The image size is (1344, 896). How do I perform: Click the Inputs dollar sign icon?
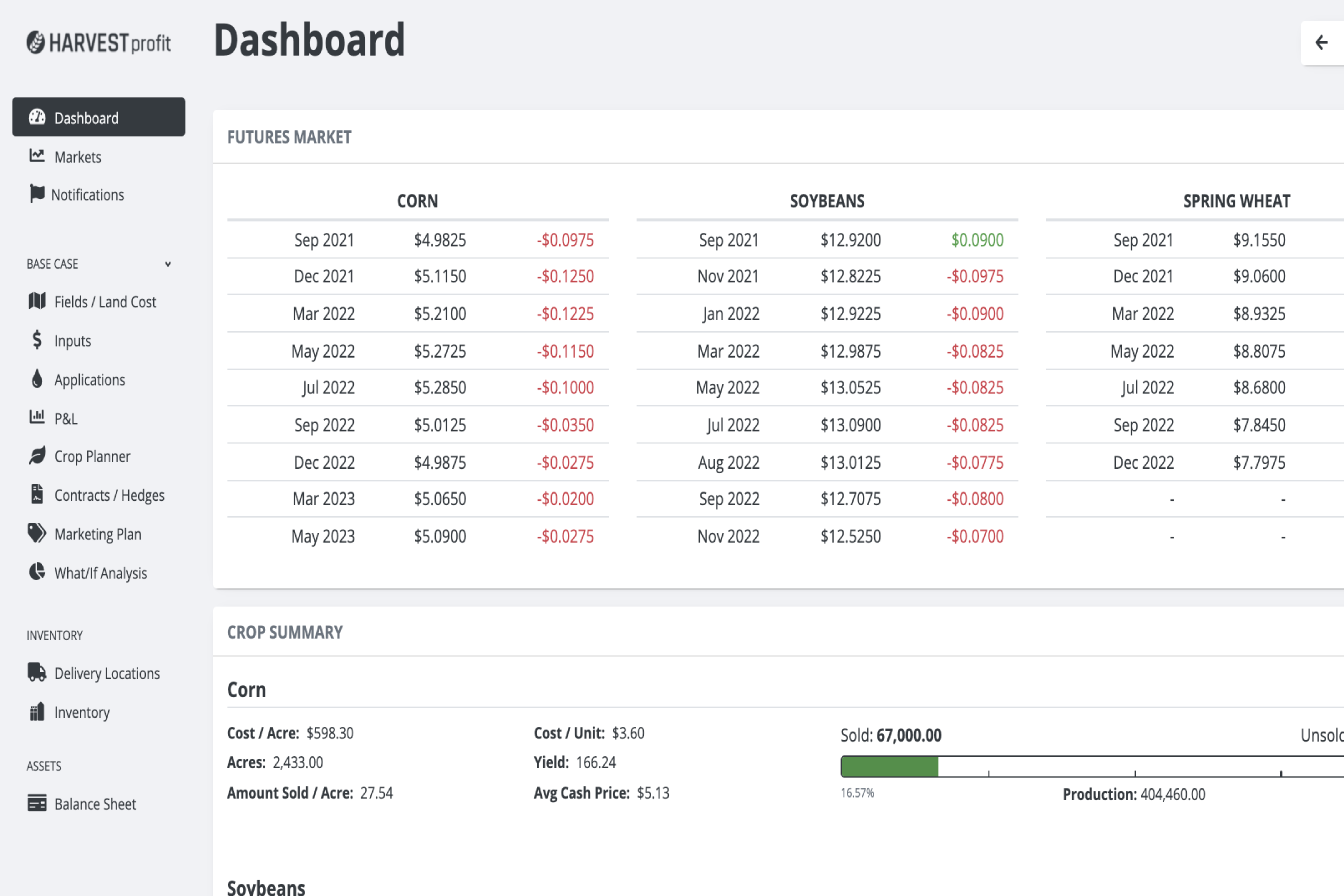point(37,340)
